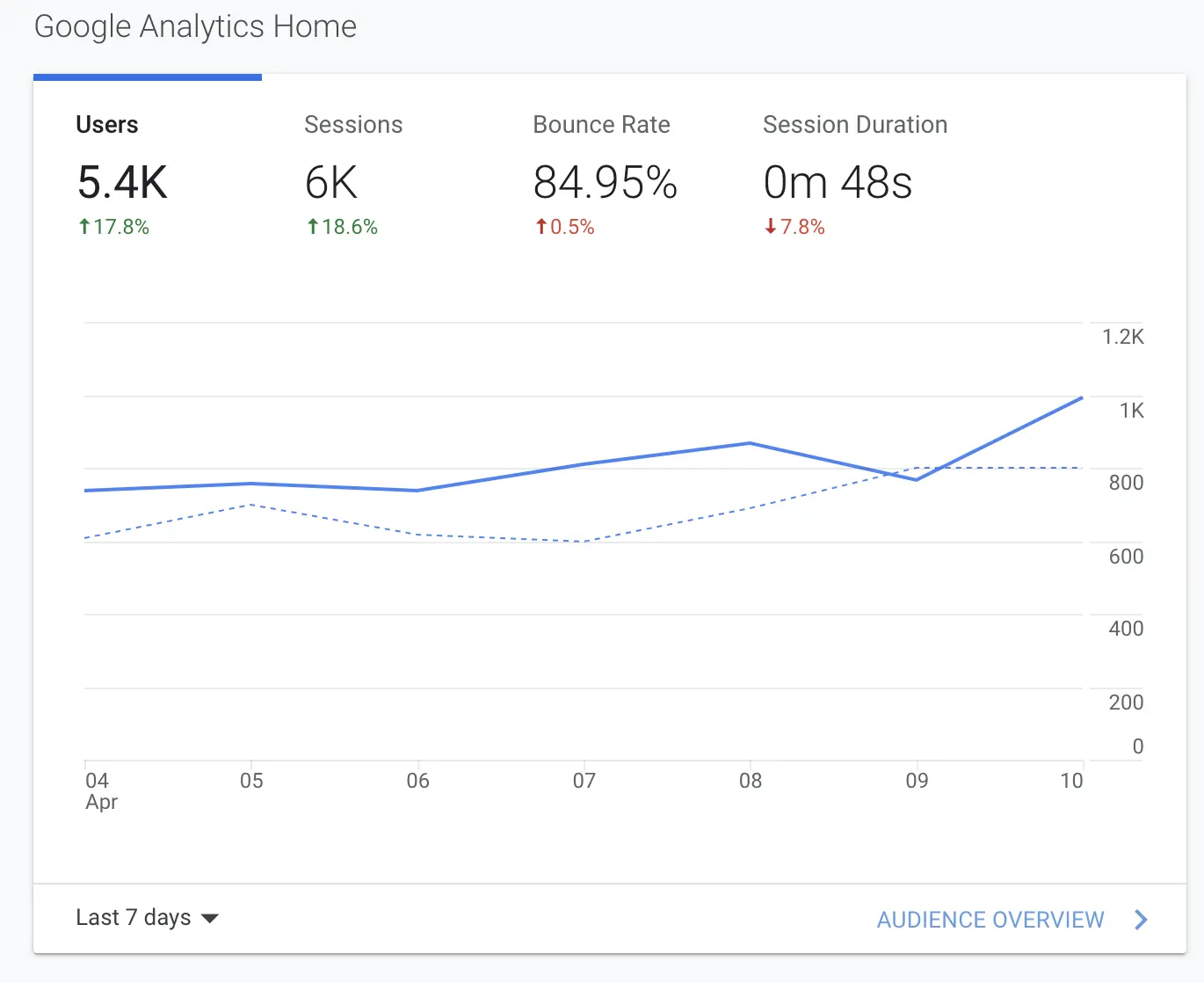This screenshot has height=983, width=1204.
Task: Click the 84.95% bounce rate value
Action: click(606, 183)
